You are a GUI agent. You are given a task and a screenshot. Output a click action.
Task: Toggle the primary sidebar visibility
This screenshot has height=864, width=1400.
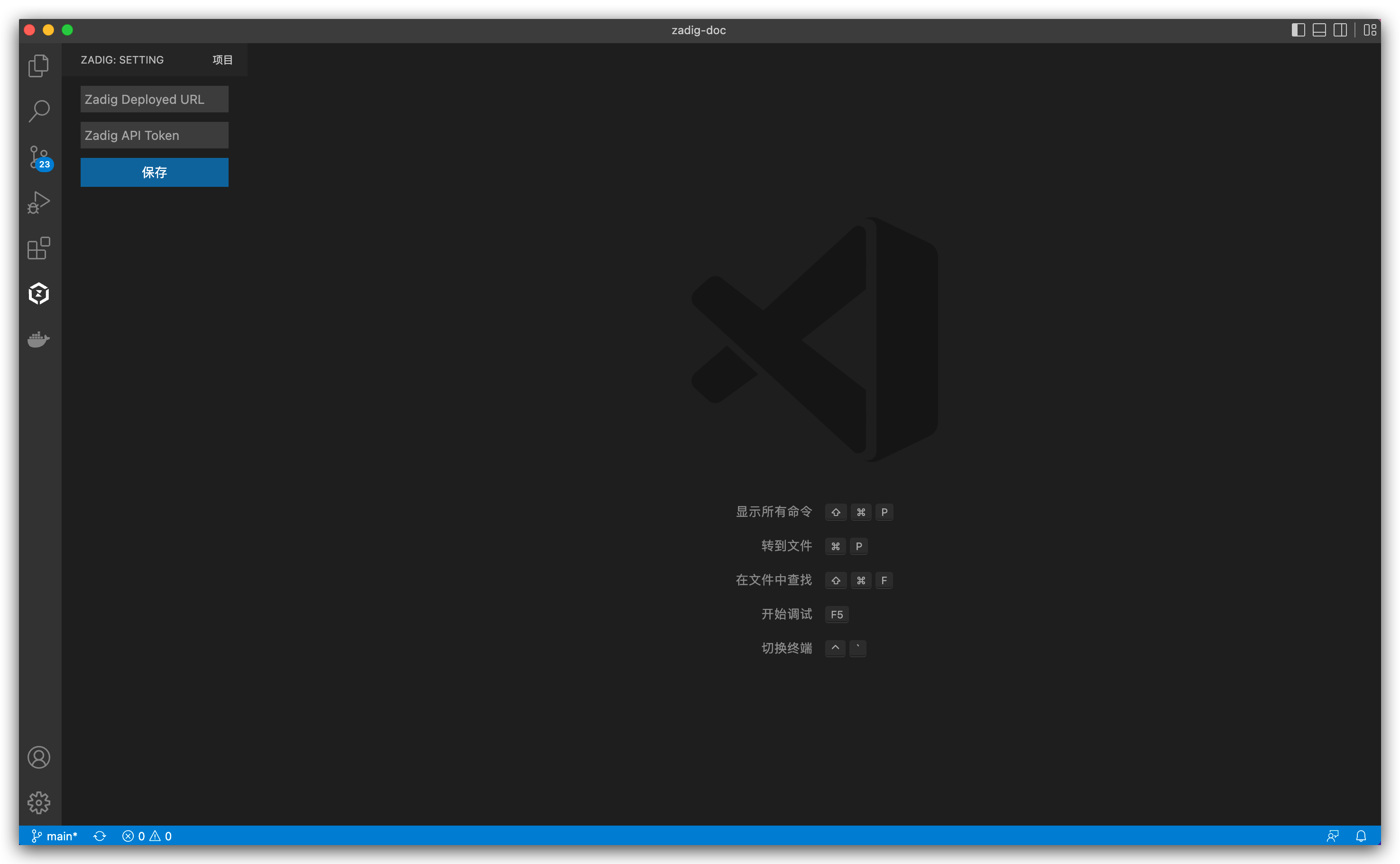tap(1298, 30)
